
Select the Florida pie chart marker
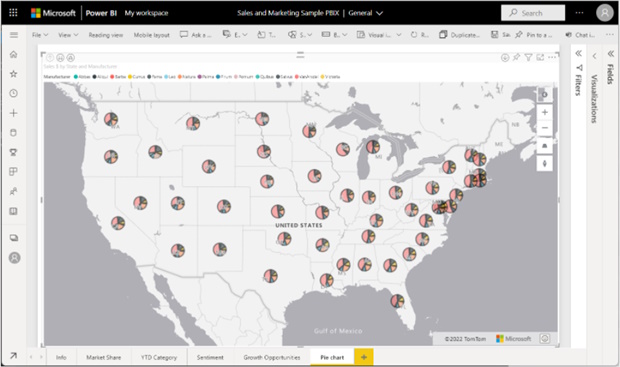(397, 301)
